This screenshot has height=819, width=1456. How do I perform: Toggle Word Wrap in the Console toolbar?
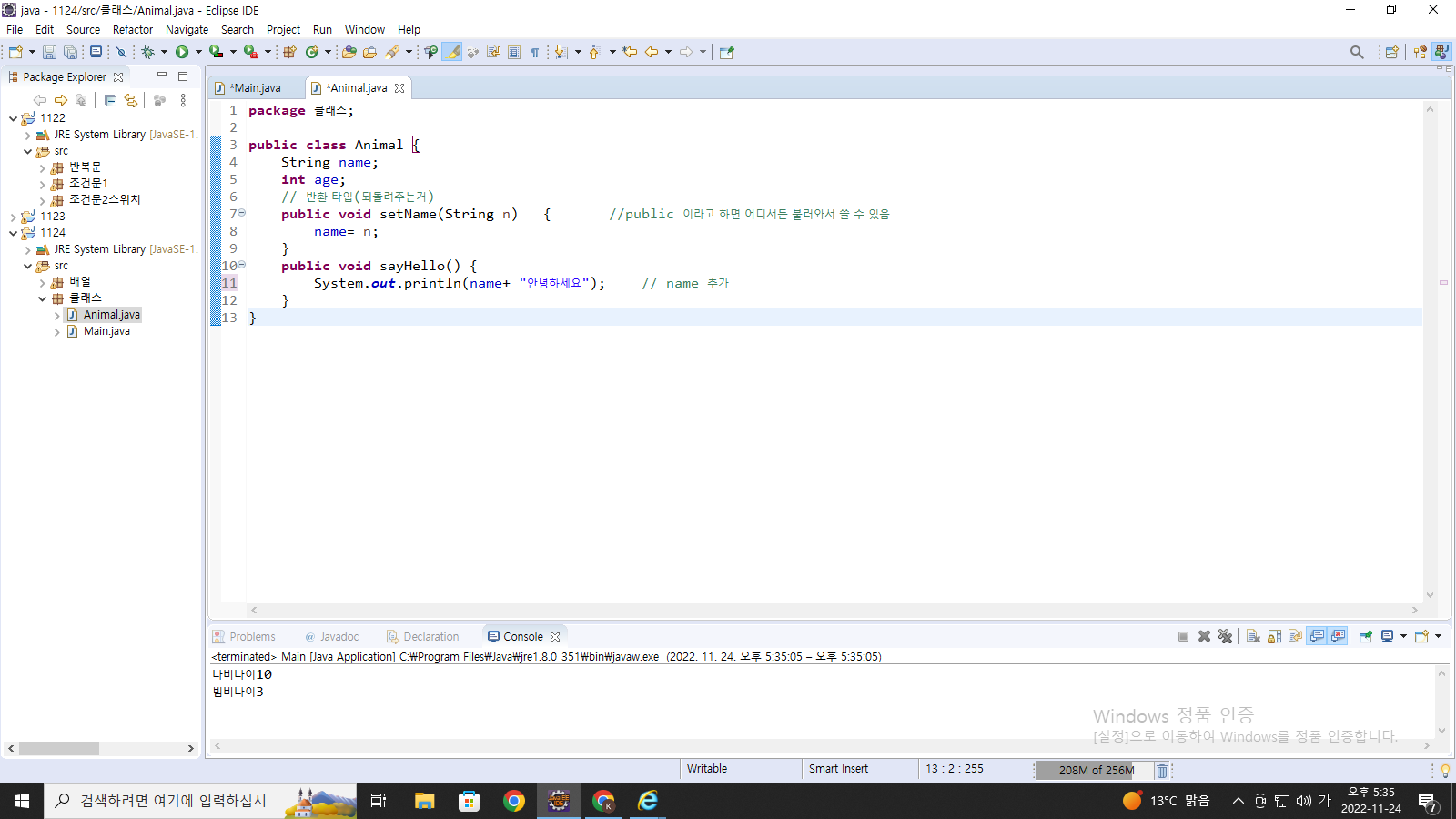click(1295, 636)
